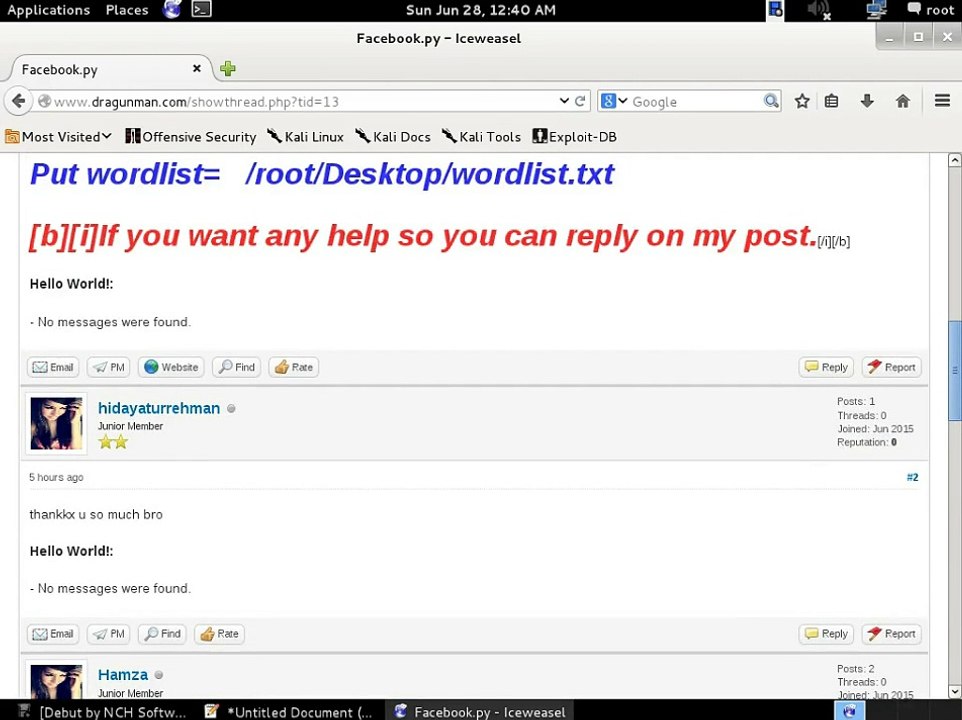Show bookmarks list icon

(831, 101)
